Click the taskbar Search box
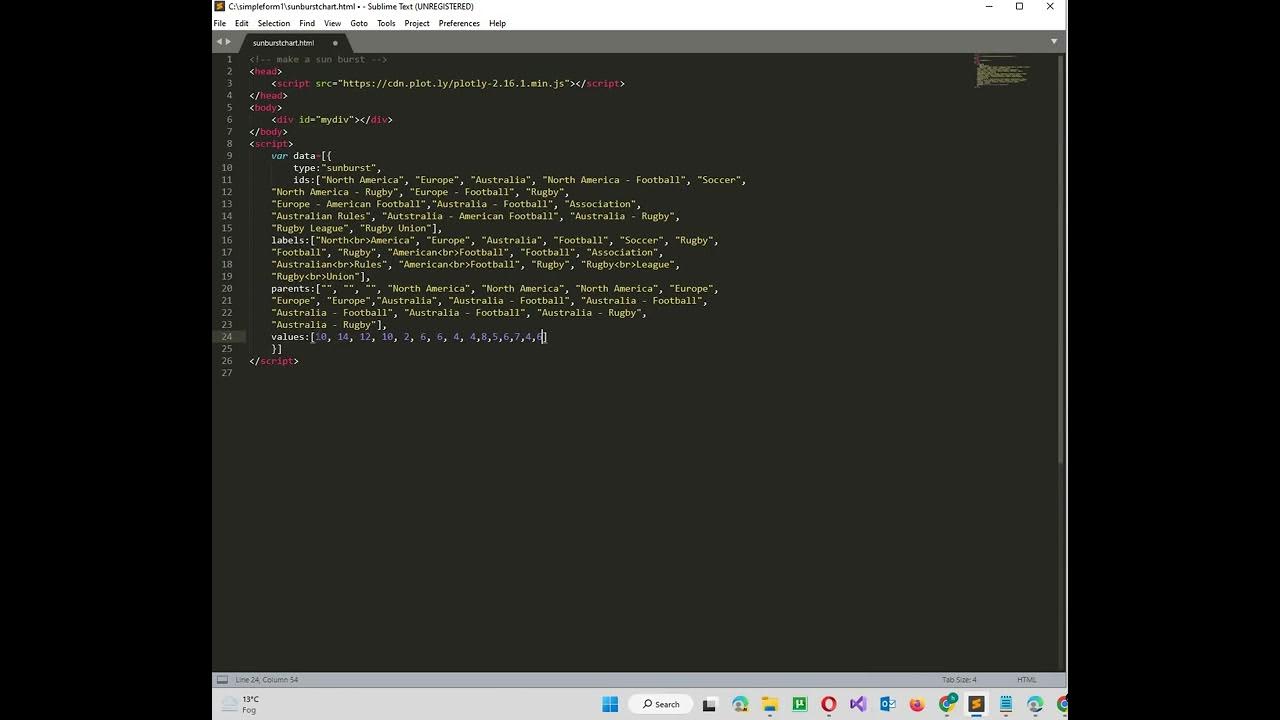This screenshot has width=1280, height=720. click(x=660, y=704)
